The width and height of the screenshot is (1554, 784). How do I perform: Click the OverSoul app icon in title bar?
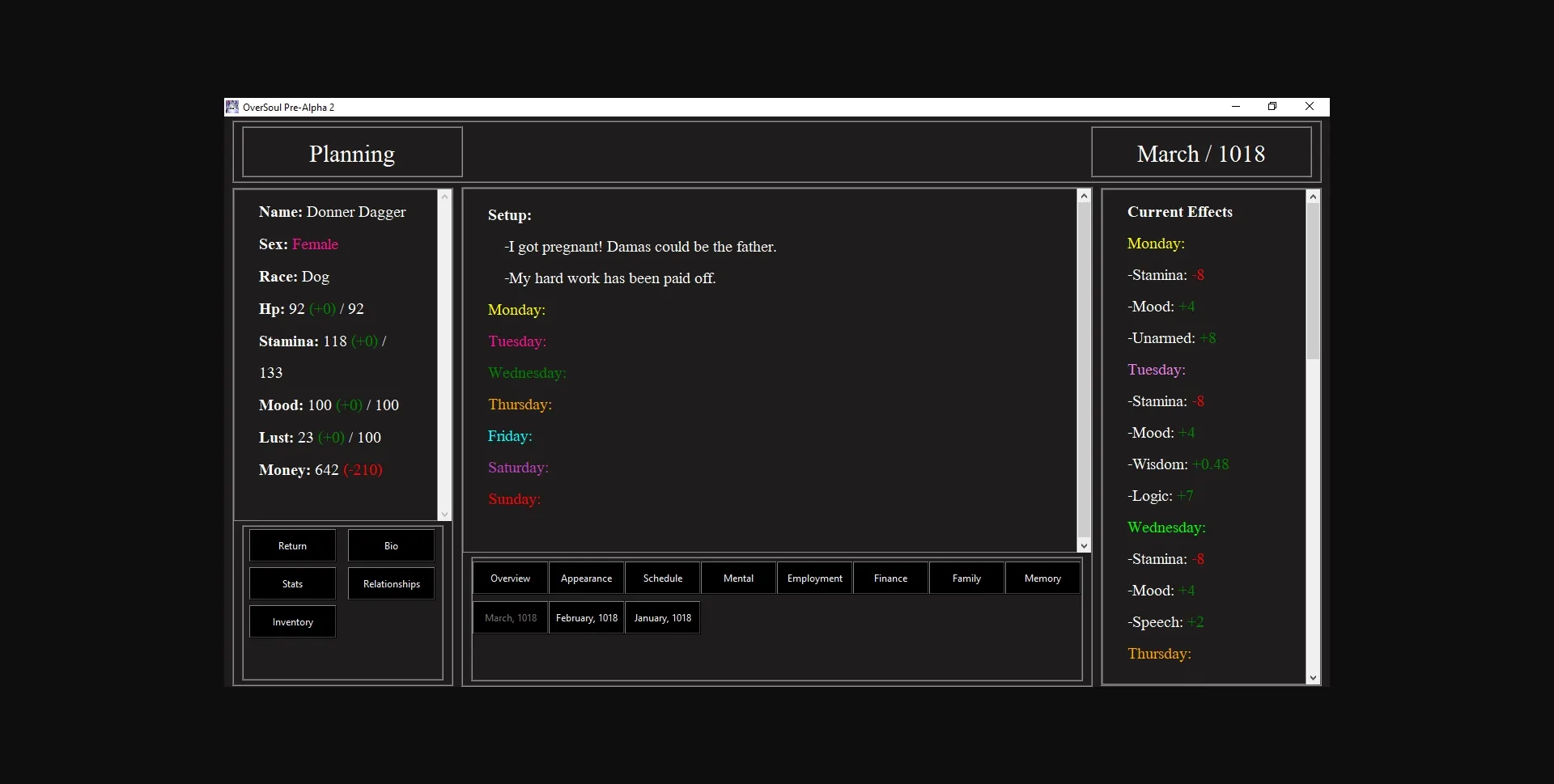coord(232,107)
